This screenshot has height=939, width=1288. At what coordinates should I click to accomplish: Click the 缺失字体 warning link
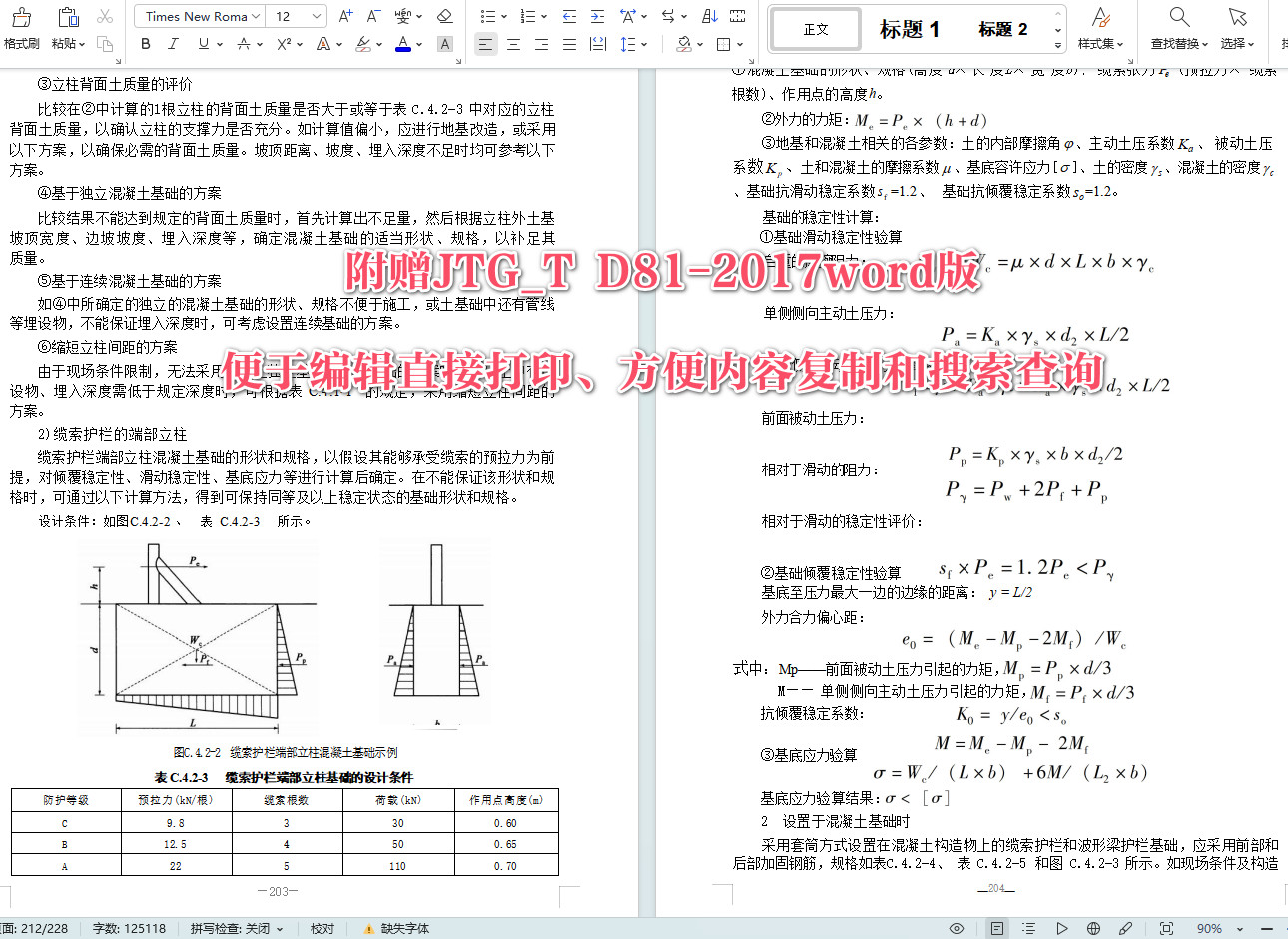(x=408, y=928)
